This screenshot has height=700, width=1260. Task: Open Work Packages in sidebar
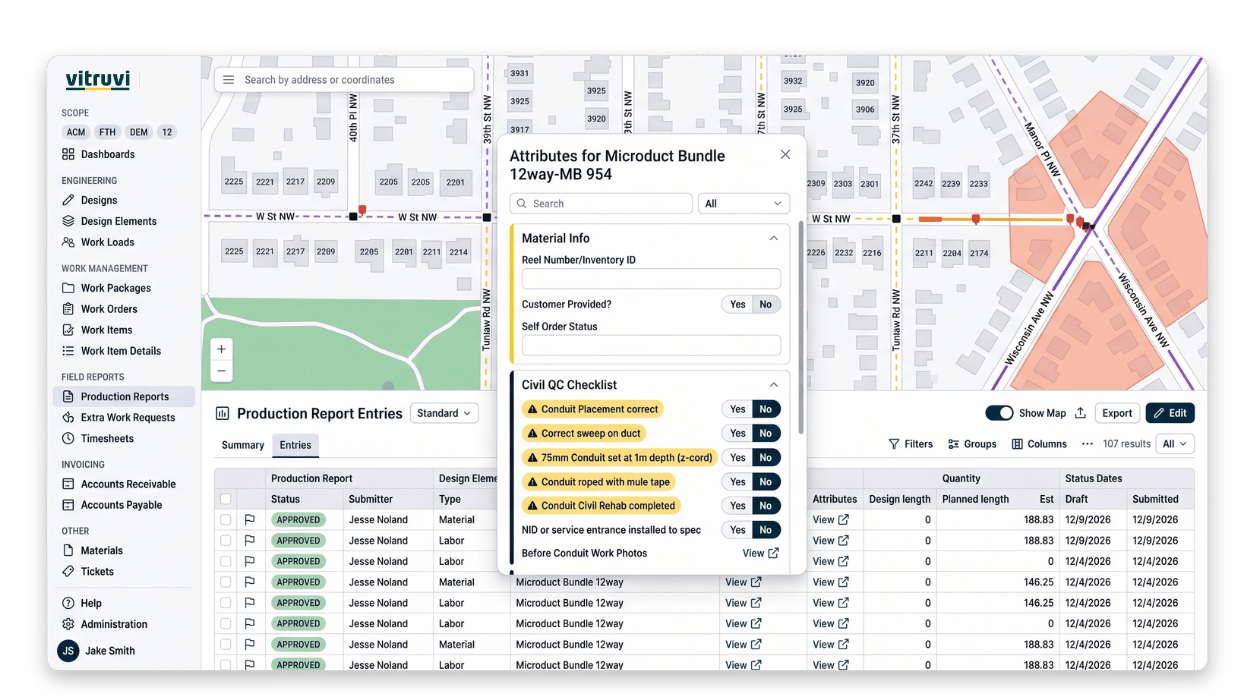[106, 288]
